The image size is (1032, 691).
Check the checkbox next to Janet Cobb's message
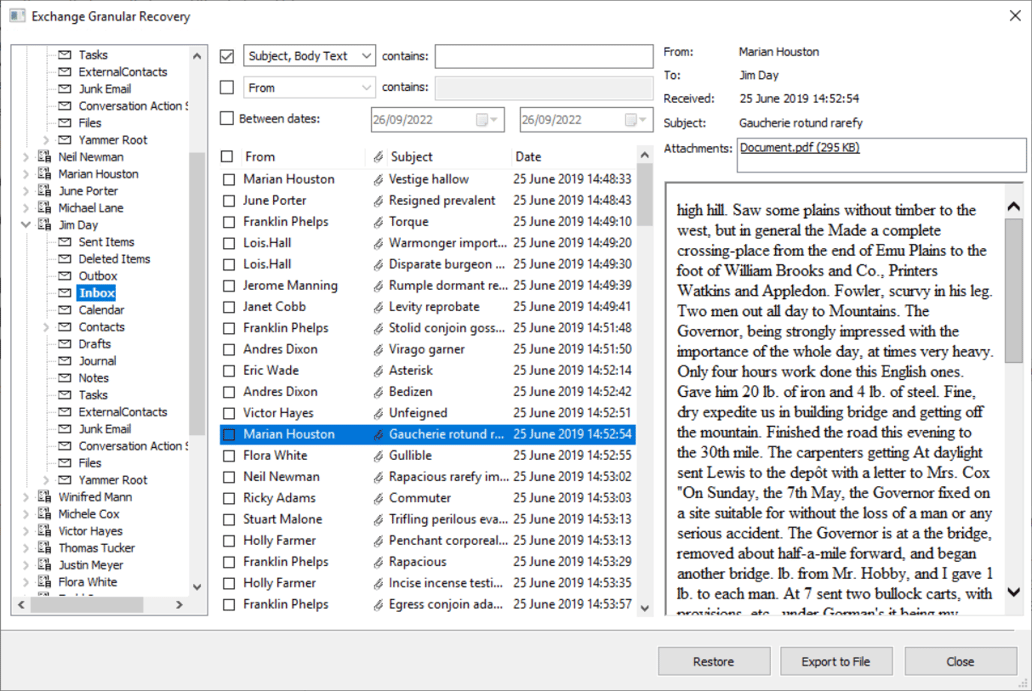[230, 306]
